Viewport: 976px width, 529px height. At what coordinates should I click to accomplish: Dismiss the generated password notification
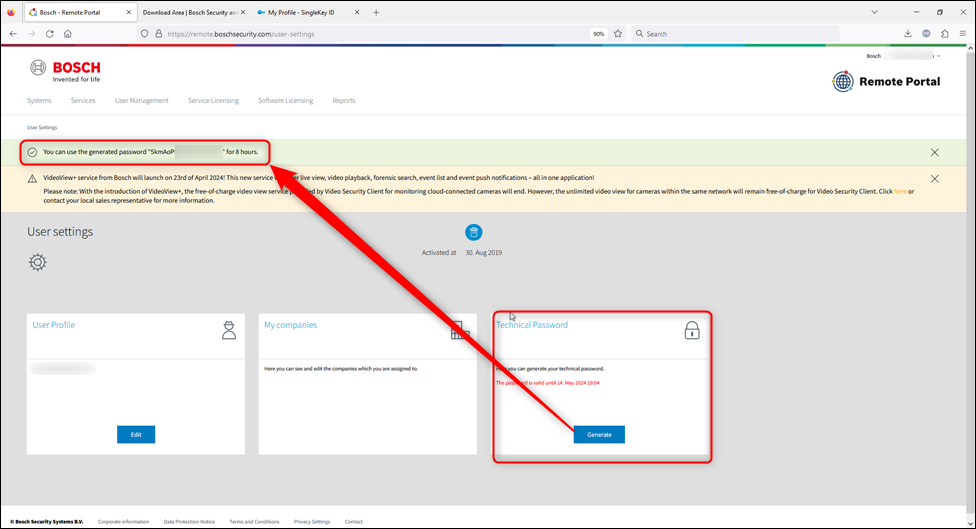(x=934, y=152)
